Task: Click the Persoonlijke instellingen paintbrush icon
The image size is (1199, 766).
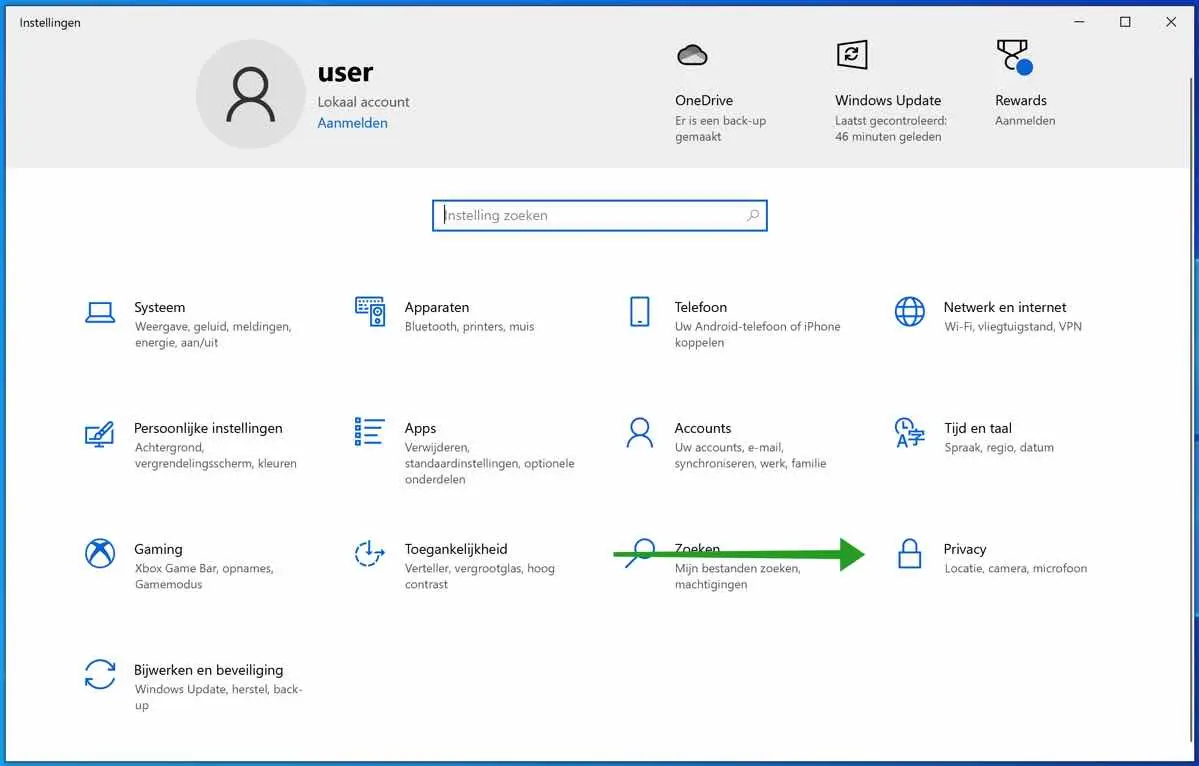Action: coord(99,433)
